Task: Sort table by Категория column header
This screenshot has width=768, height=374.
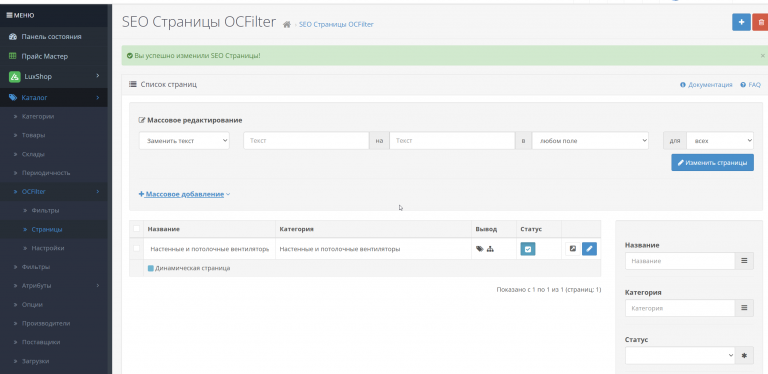Action: (x=296, y=229)
